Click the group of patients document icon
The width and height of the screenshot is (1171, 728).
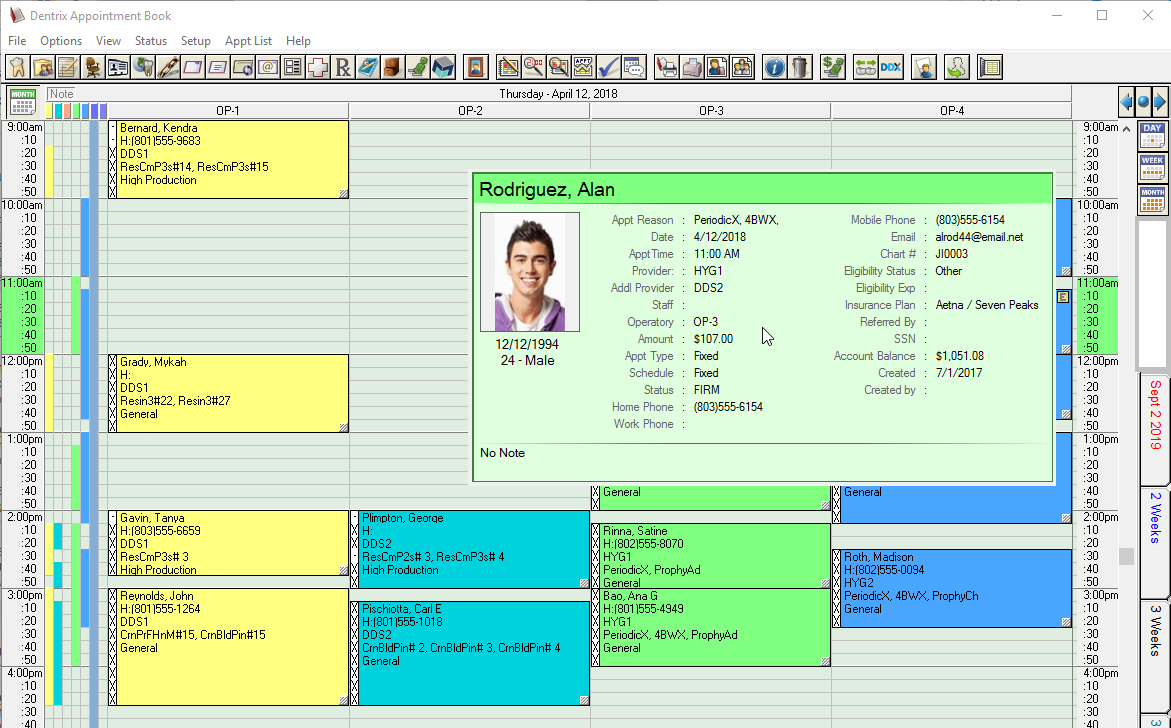point(742,67)
